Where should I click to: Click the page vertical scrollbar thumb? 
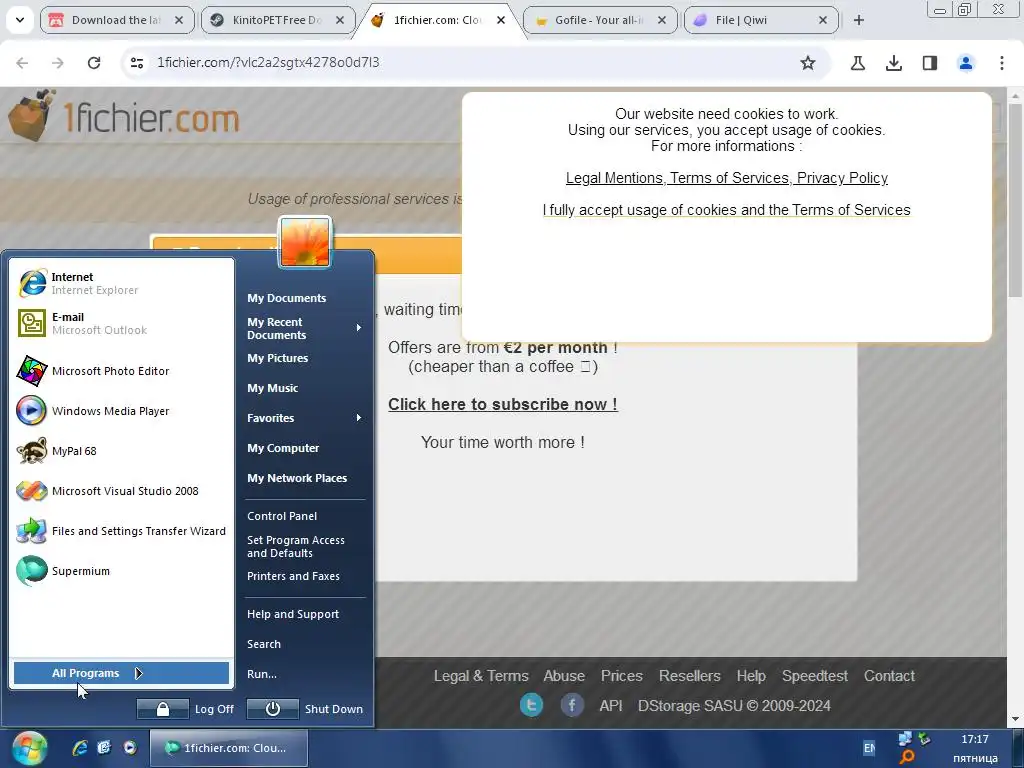click(1015, 199)
